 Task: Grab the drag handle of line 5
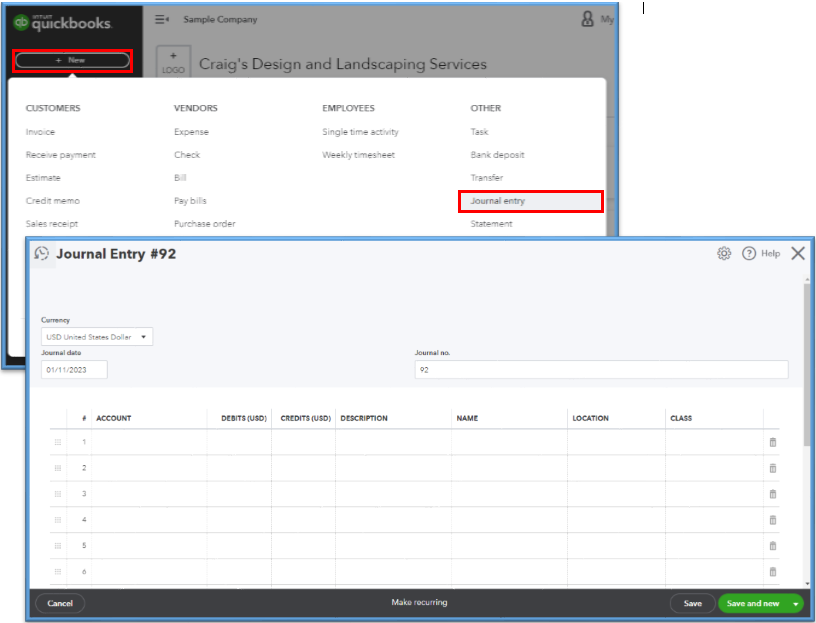click(x=58, y=545)
